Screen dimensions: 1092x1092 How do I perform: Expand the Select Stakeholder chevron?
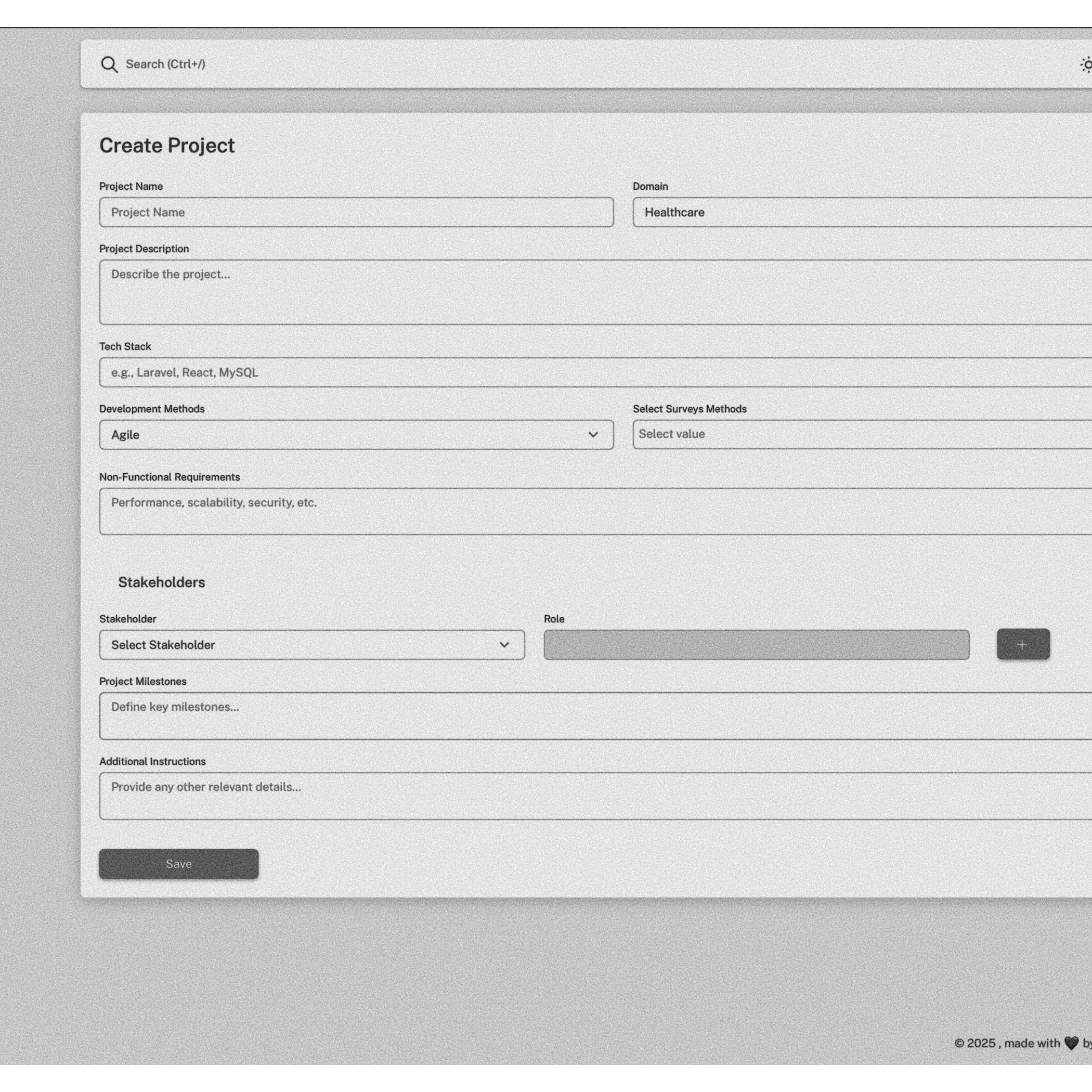click(x=504, y=645)
